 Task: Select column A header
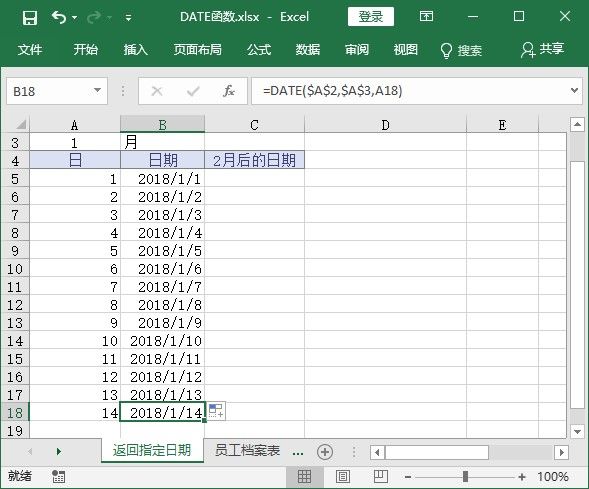click(x=75, y=125)
